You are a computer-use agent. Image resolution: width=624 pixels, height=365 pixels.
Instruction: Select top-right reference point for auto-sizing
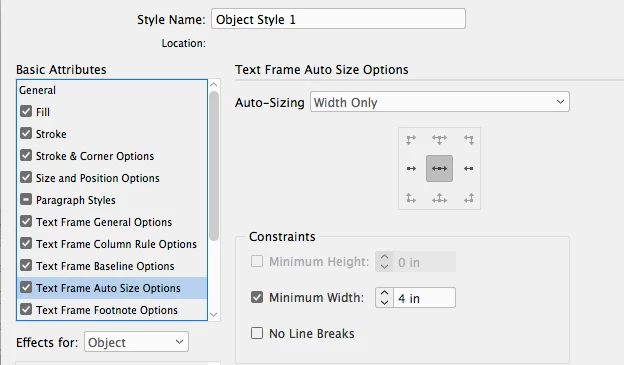tap(468, 140)
